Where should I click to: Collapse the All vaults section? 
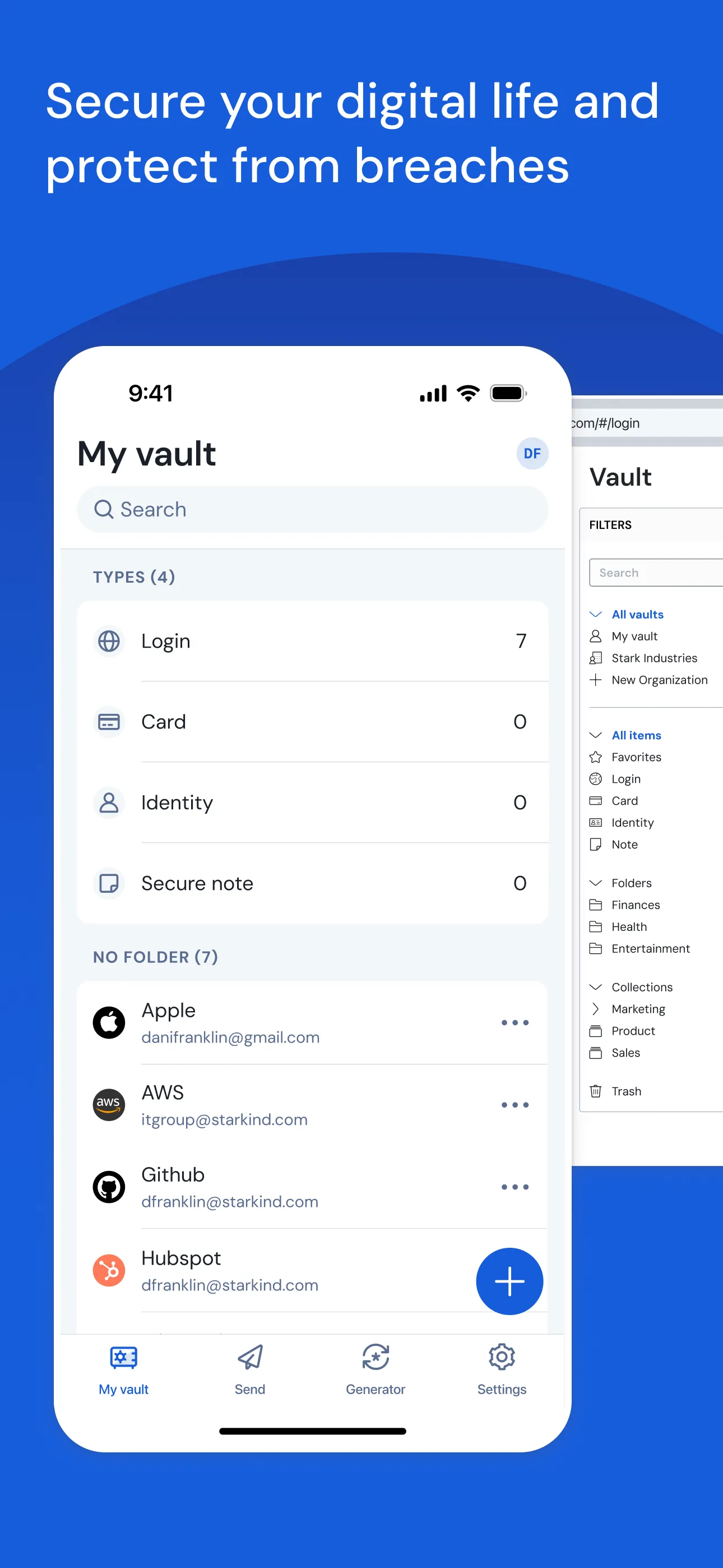tap(596, 614)
